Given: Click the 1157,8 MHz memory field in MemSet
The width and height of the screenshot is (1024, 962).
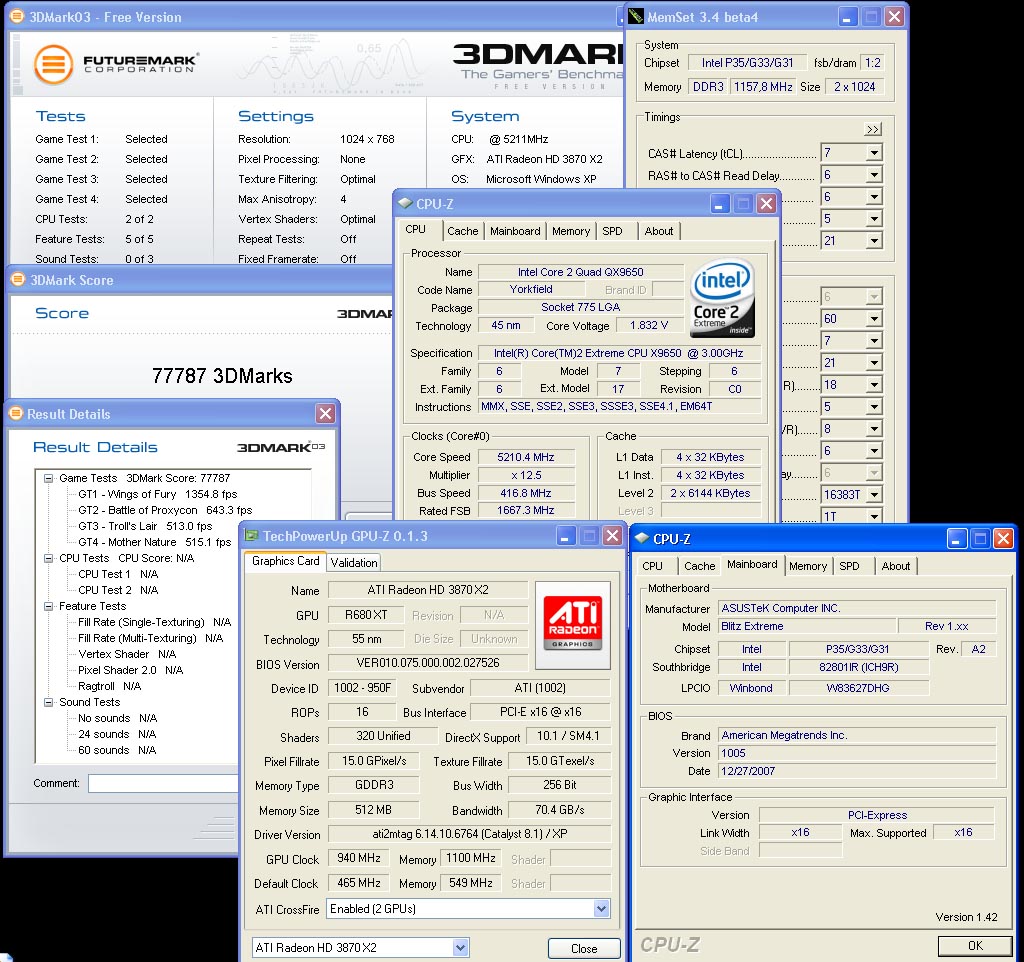Looking at the screenshot, I should (x=763, y=87).
